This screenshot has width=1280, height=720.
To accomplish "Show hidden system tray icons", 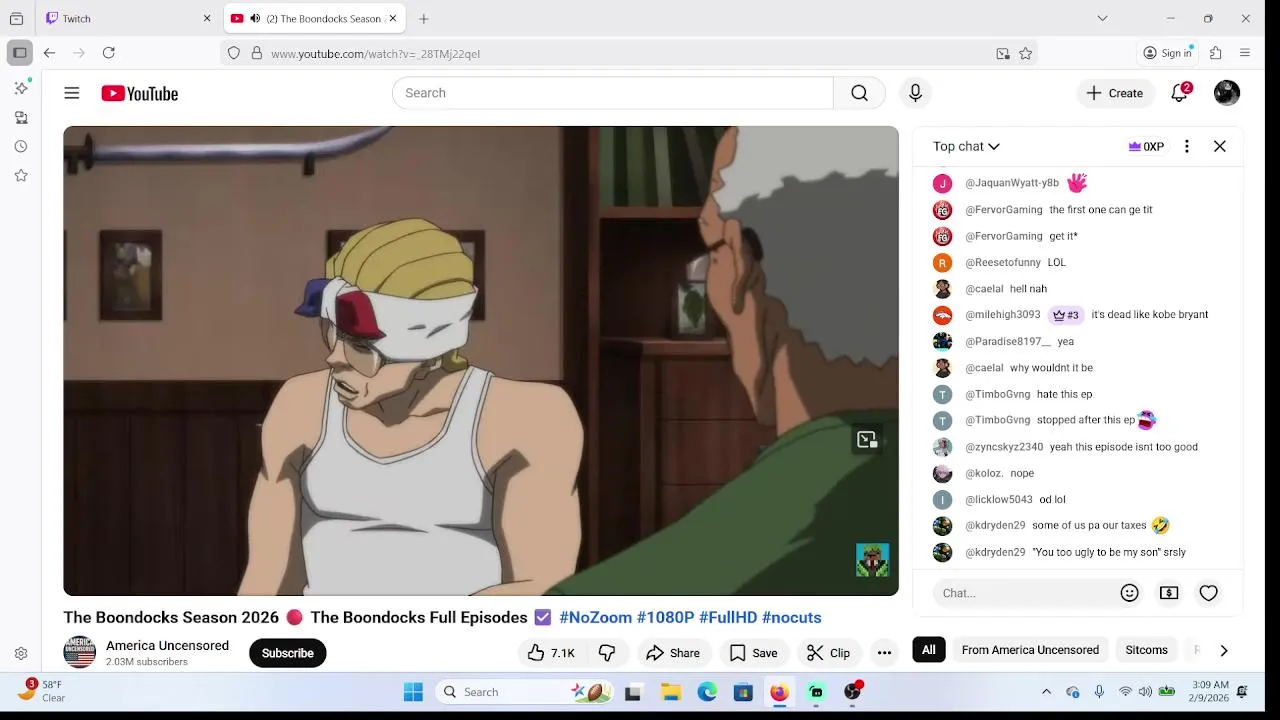I will 1046,692.
